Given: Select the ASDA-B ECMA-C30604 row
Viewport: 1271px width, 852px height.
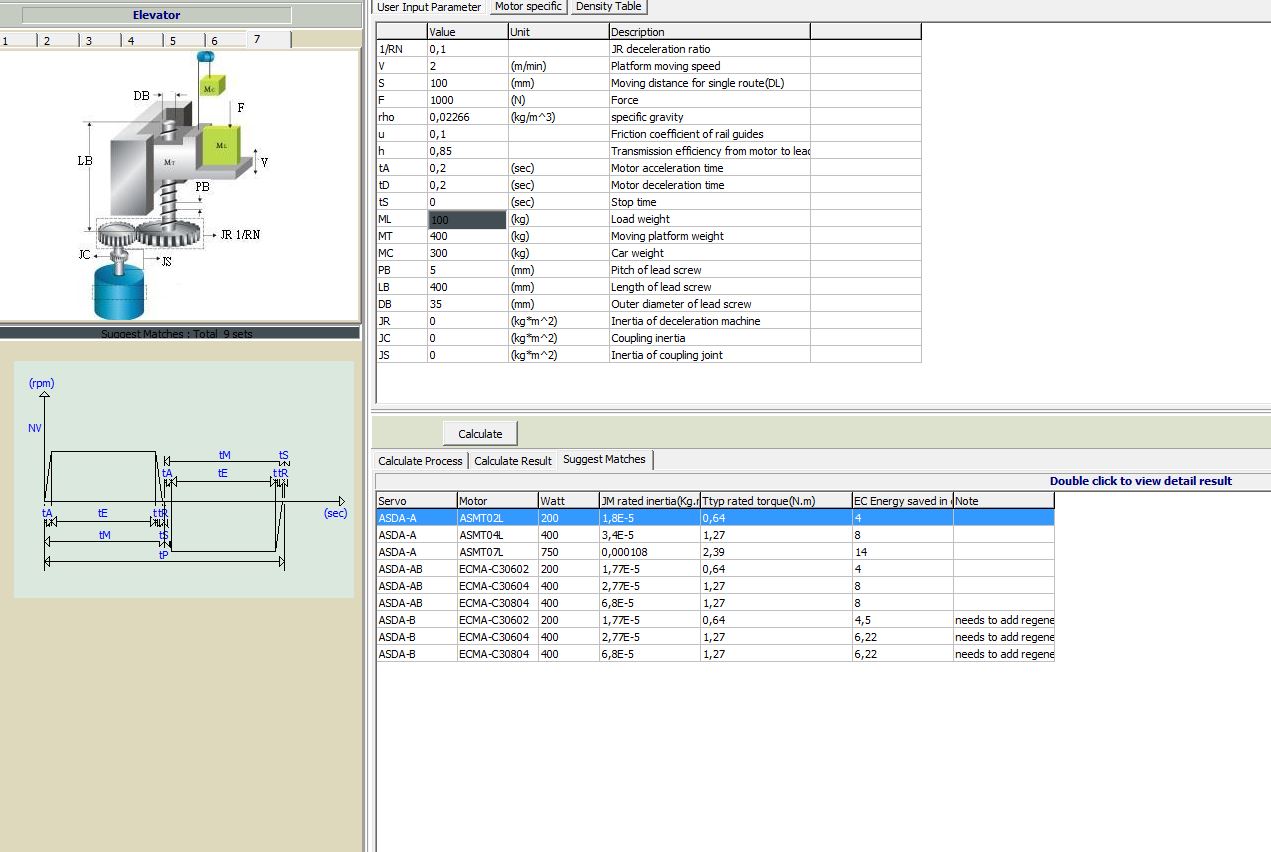Looking at the screenshot, I should [x=715, y=637].
